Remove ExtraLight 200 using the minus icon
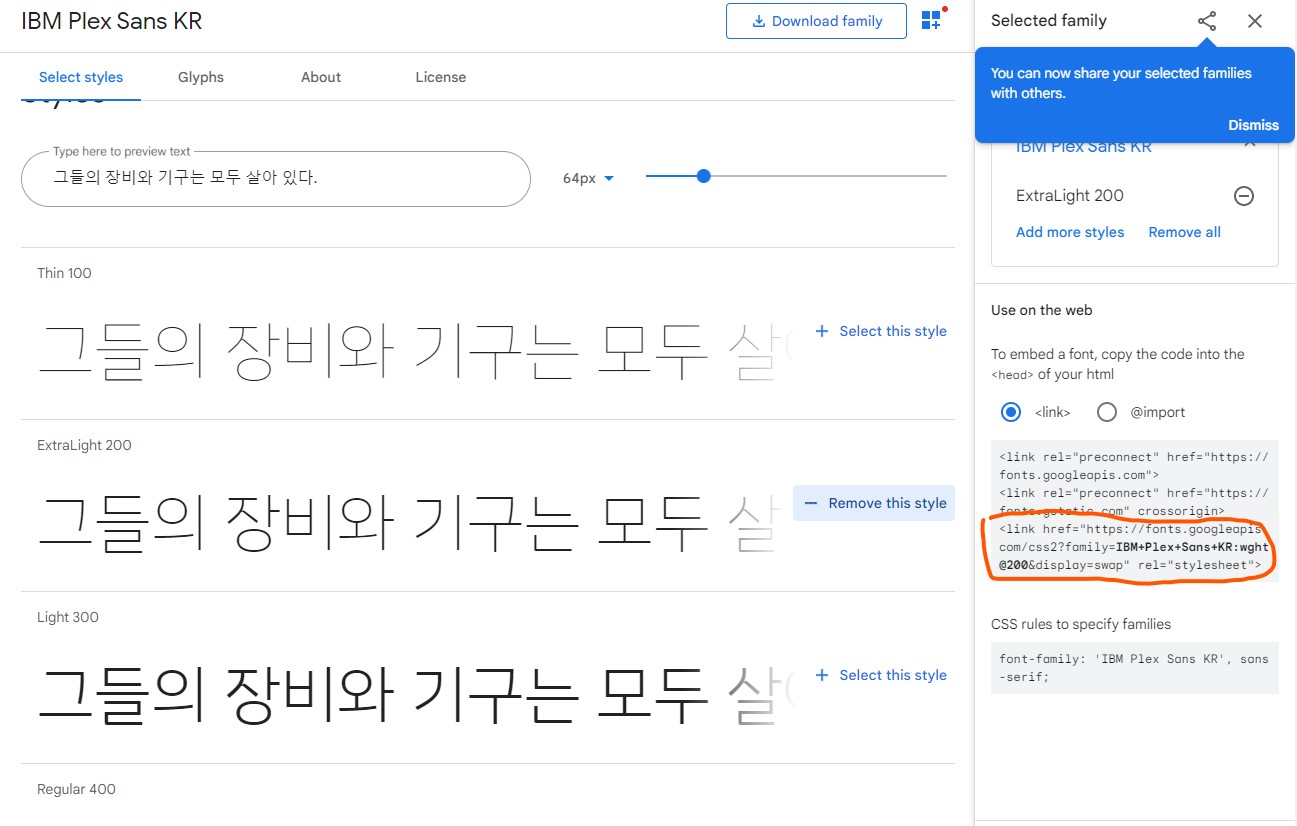 click(x=1244, y=196)
